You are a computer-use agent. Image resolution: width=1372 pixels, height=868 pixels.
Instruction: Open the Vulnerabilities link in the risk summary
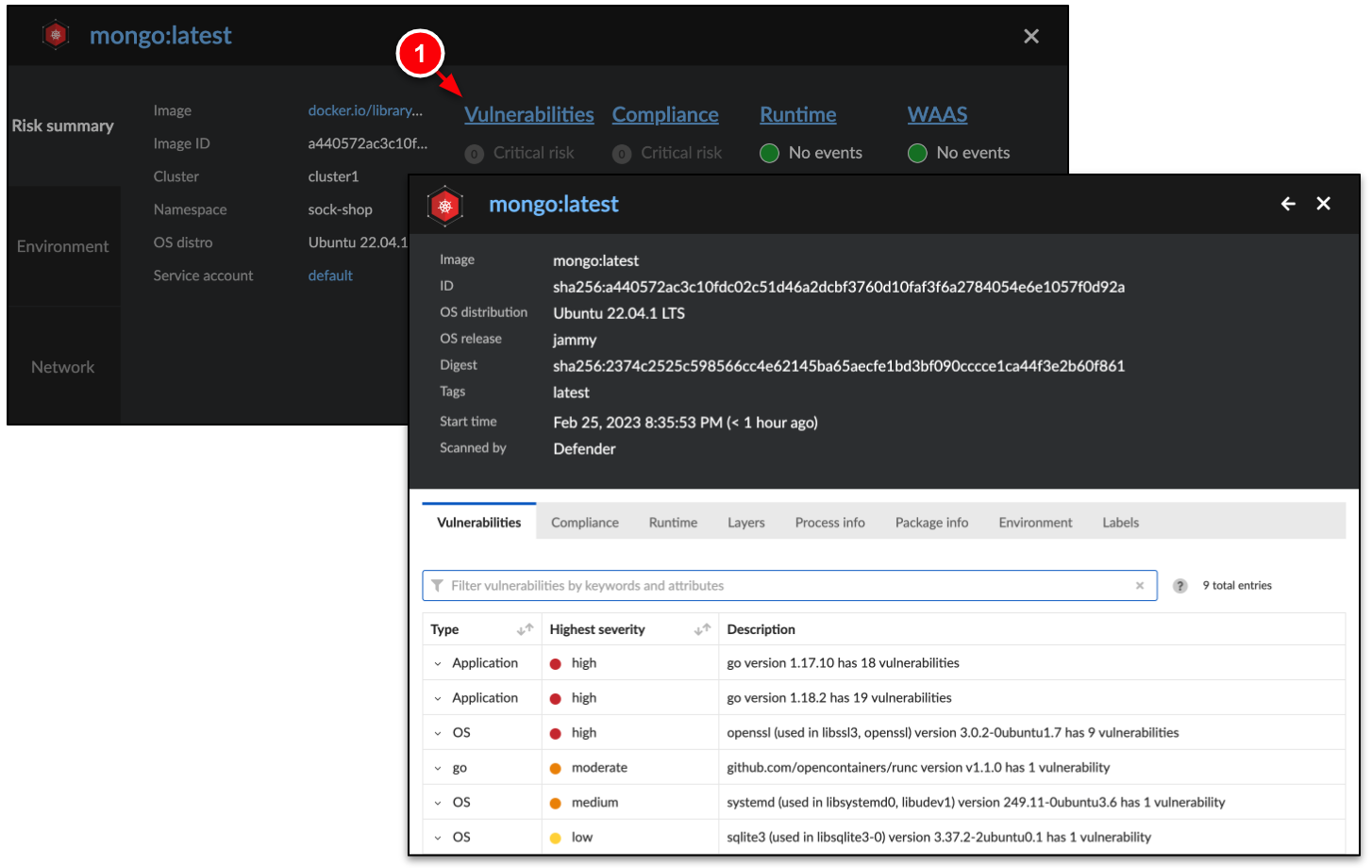(x=529, y=115)
